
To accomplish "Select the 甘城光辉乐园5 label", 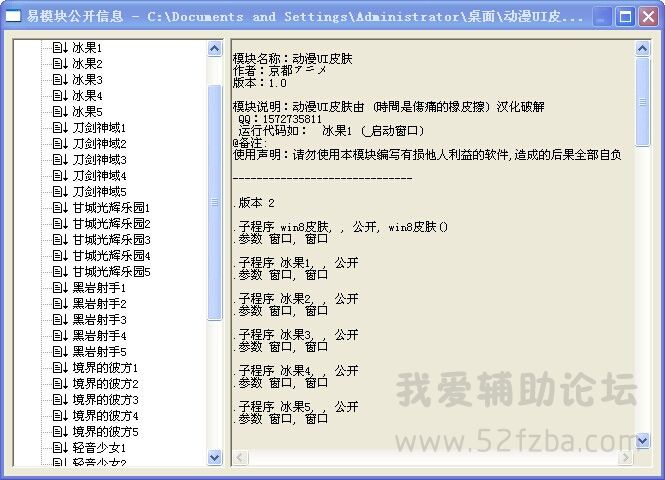I will pos(111,272).
